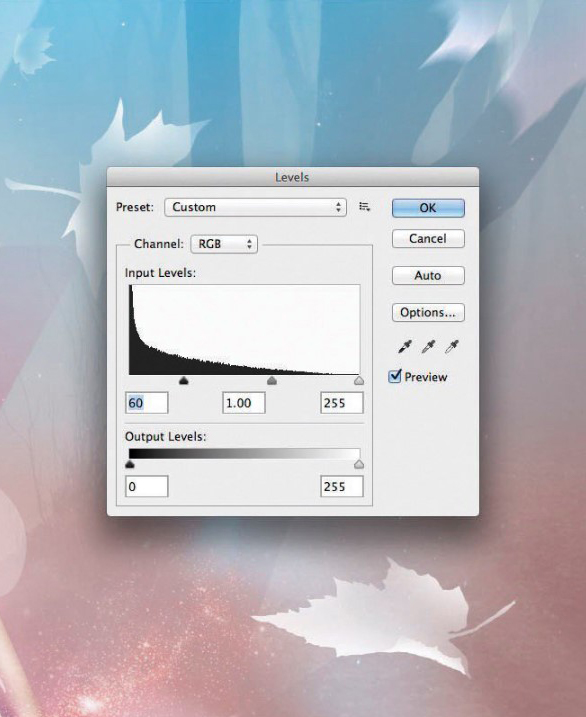Click the output shadows field showing 0

pos(147,486)
